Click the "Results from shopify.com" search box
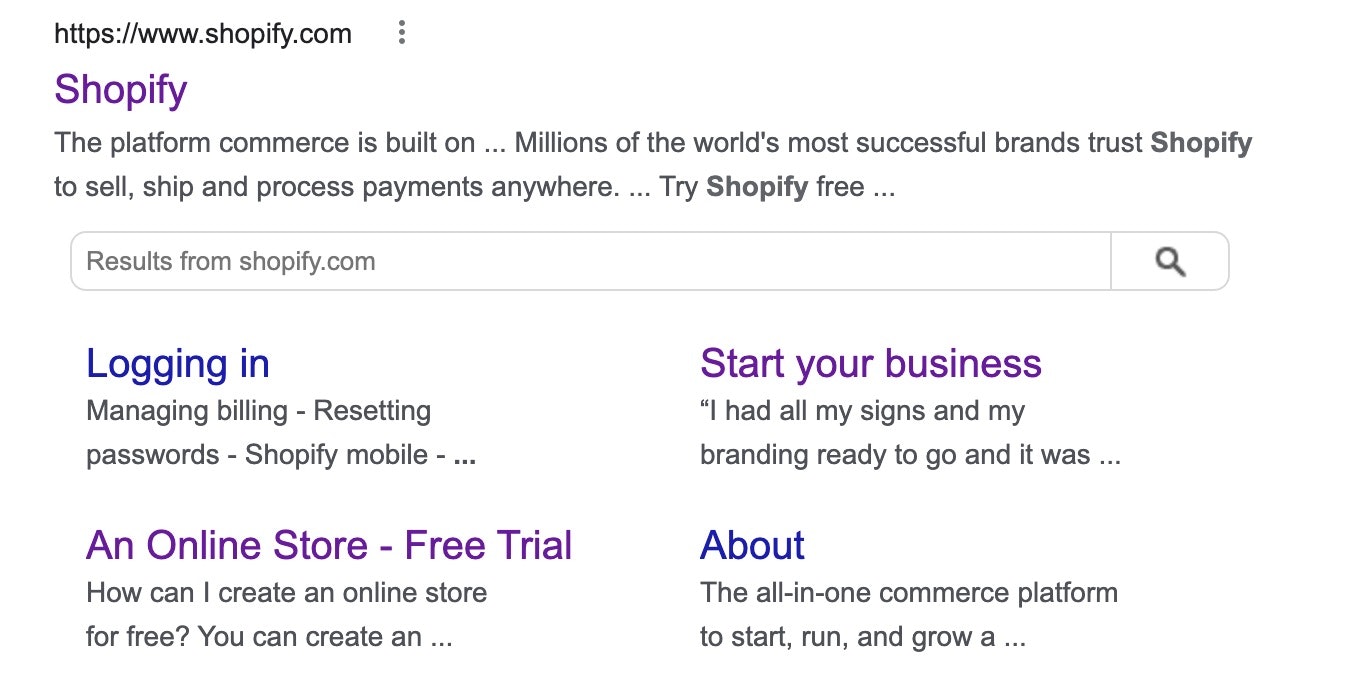Image resolution: width=1348 pixels, height=680 pixels. pos(590,262)
